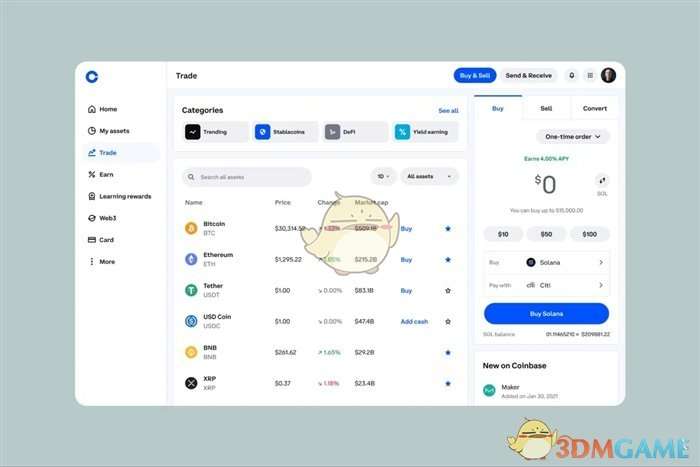The height and width of the screenshot is (467, 700).
Task: Click Add cash in USD Coin row
Action: tap(414, 321)
